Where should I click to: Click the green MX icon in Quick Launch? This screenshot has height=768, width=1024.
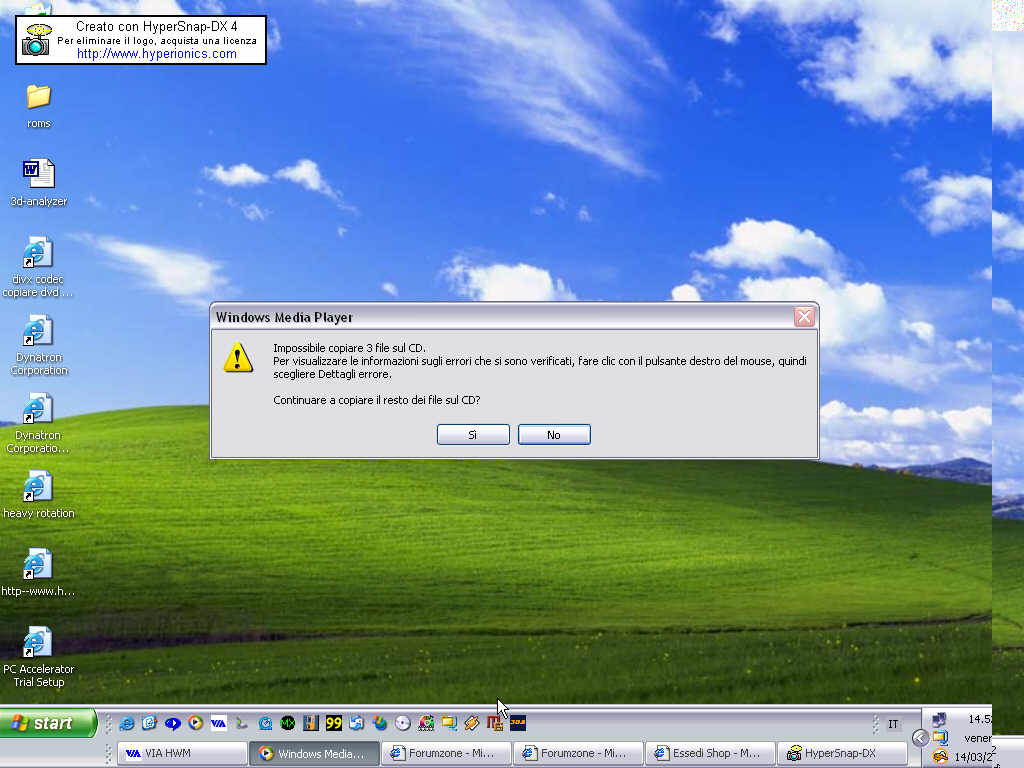(287, 723)
